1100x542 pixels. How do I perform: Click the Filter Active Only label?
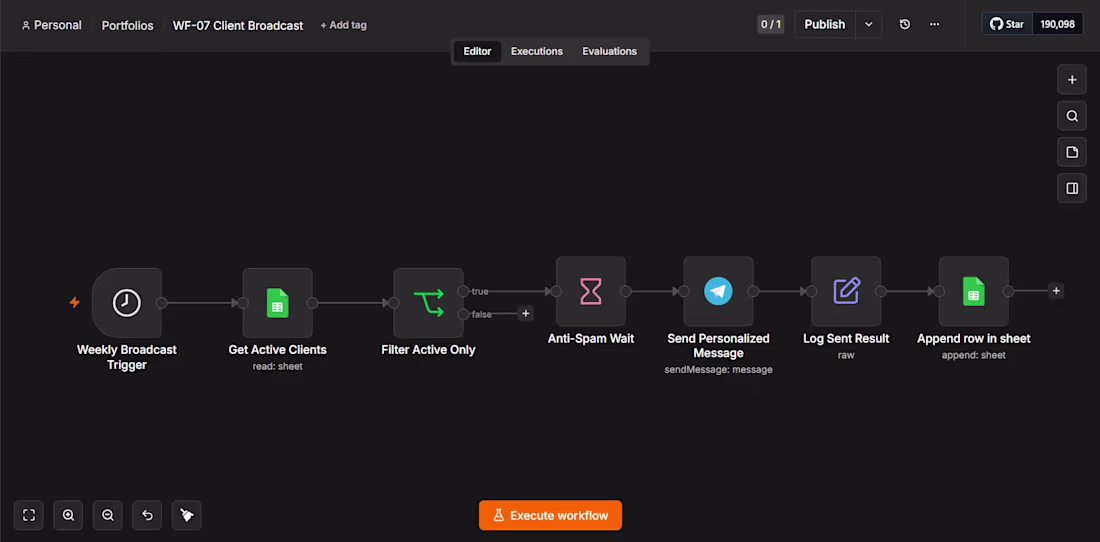coord(429,349)
